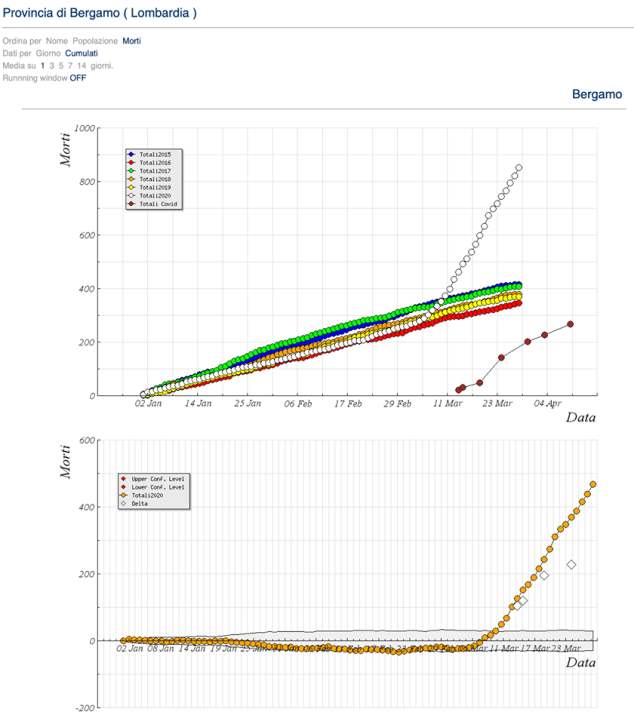Toggle the Running window OFF switch

click(x=78, y=77)
